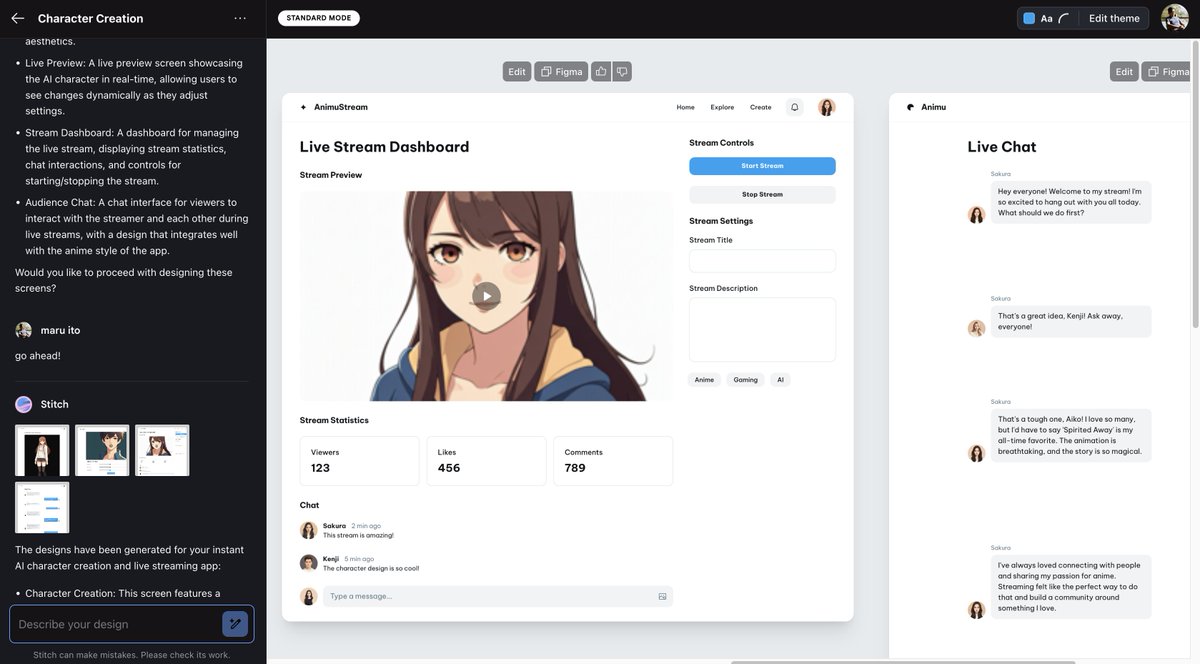Open the user profile avatar top right
This screenshot has height=664, width=1200.
(x=1174, y=18)
